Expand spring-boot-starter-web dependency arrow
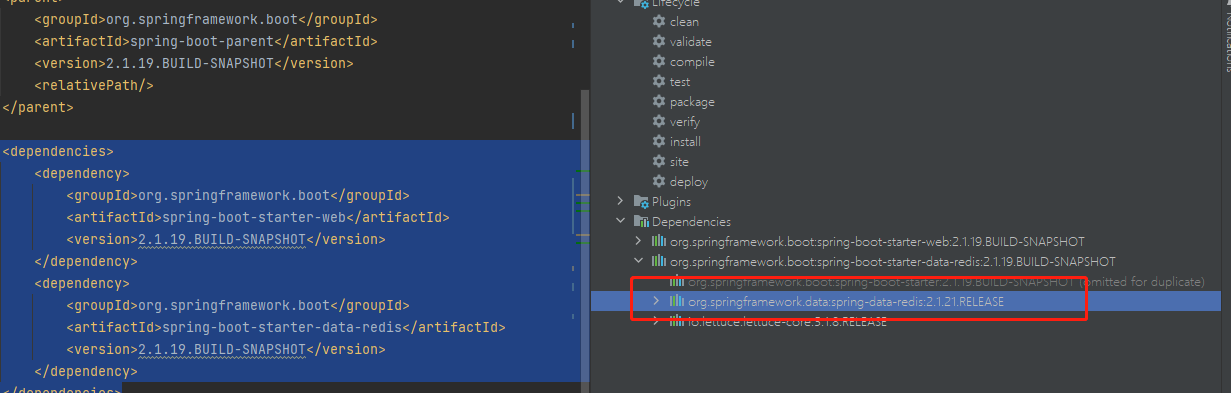 click(639, 241)
